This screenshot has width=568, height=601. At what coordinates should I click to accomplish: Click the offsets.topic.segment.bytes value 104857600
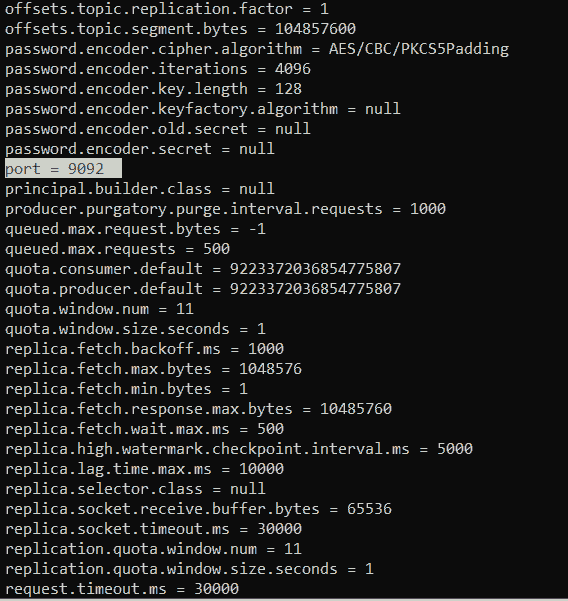(315, 29)
